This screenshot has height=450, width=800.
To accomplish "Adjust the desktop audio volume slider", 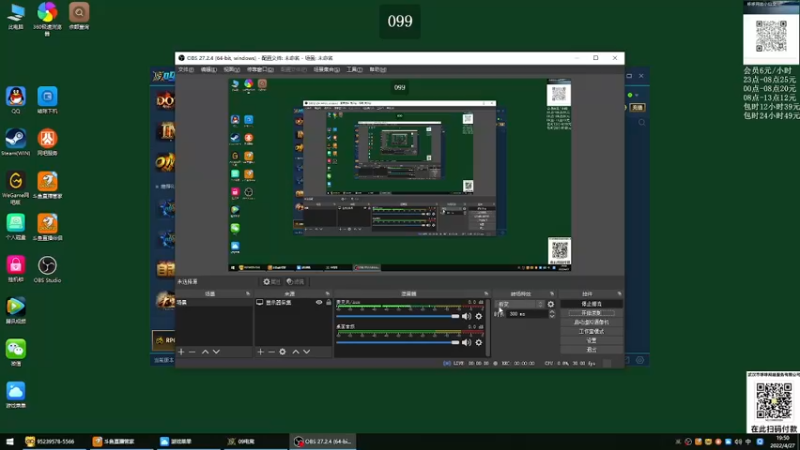I will [x=398, y=342].
